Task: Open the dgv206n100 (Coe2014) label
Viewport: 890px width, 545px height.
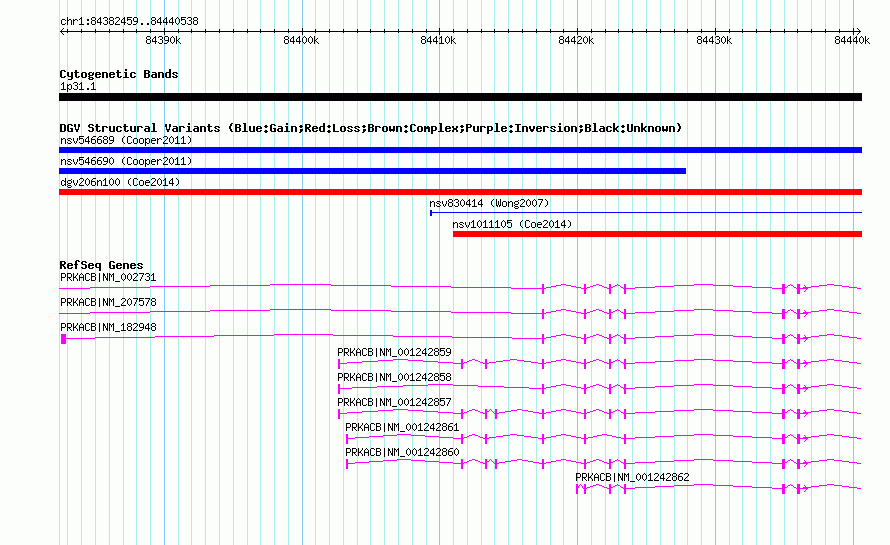Action: [x=120, y=182]
